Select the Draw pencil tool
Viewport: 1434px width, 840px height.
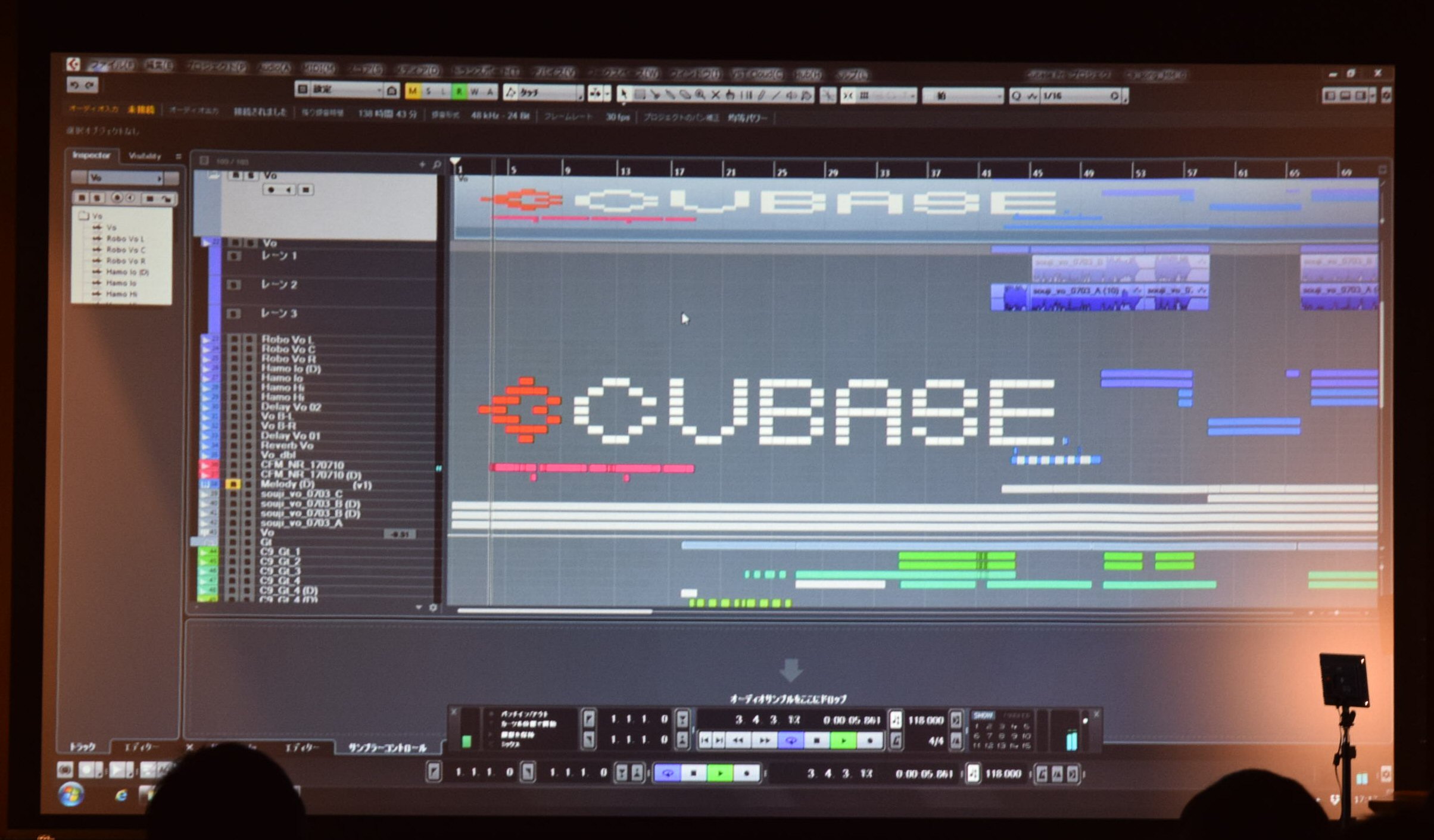(761, 95)
